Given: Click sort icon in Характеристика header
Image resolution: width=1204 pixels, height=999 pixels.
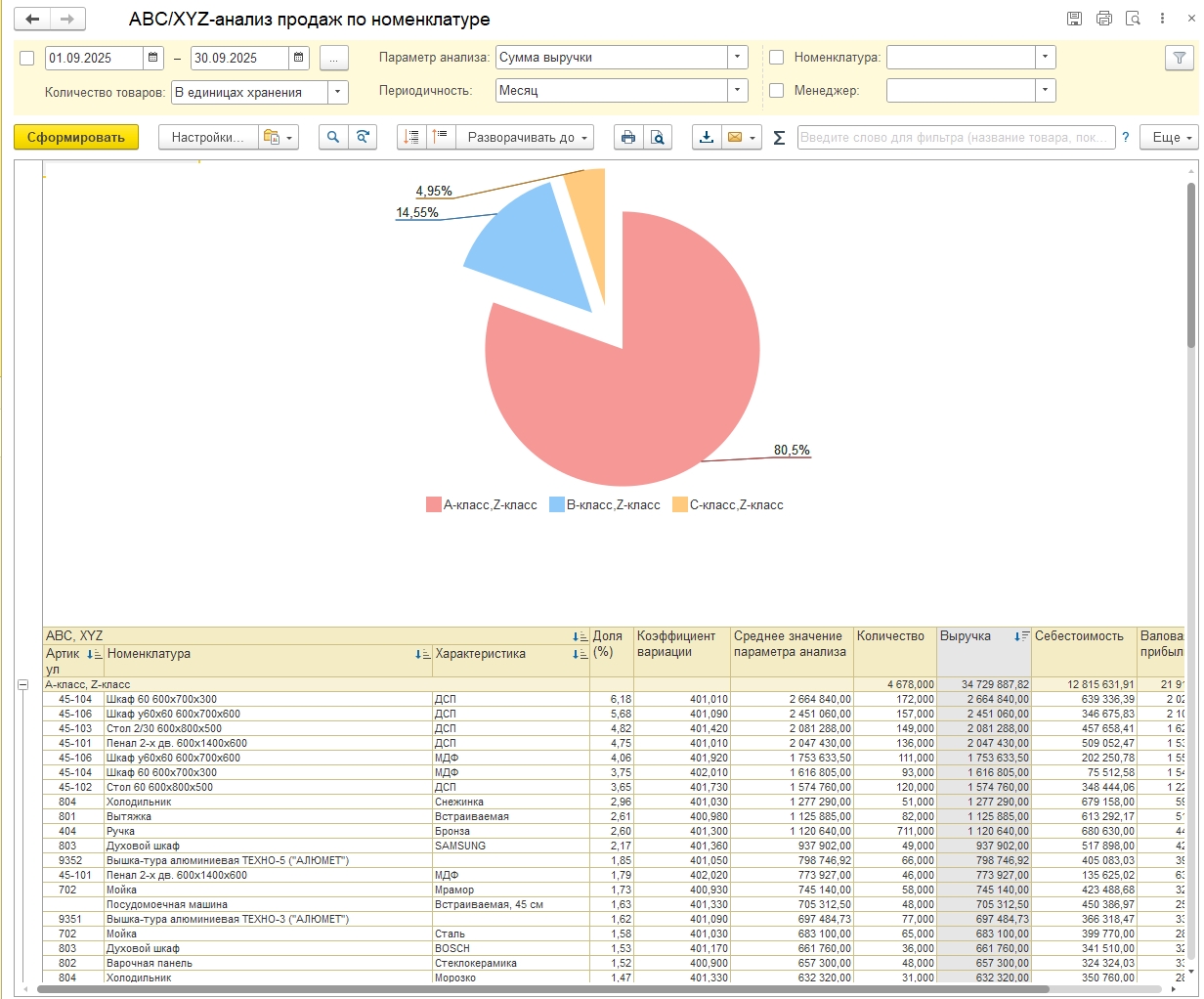Looking at the screenshot, I should tap(580, 654).
